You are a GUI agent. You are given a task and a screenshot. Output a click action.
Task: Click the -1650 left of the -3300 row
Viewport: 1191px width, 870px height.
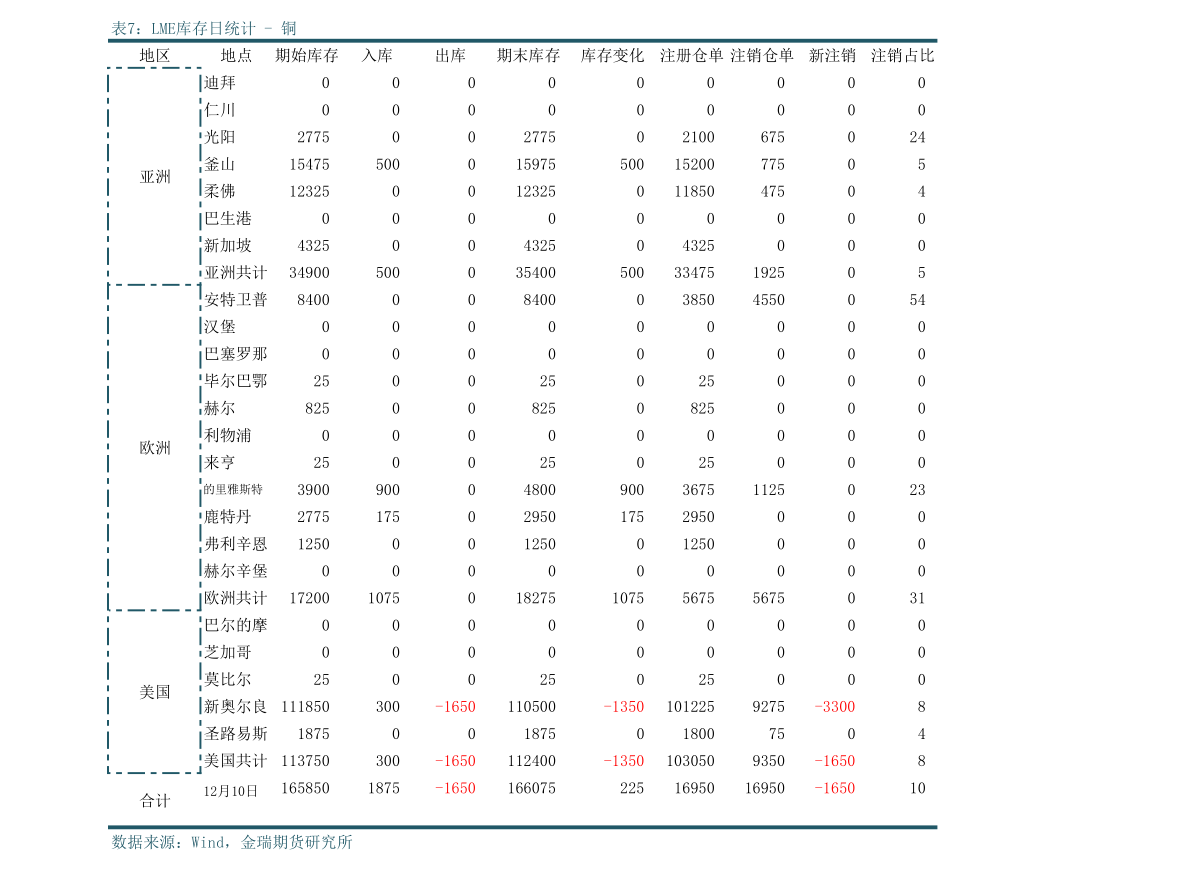[x=455, y=707]
